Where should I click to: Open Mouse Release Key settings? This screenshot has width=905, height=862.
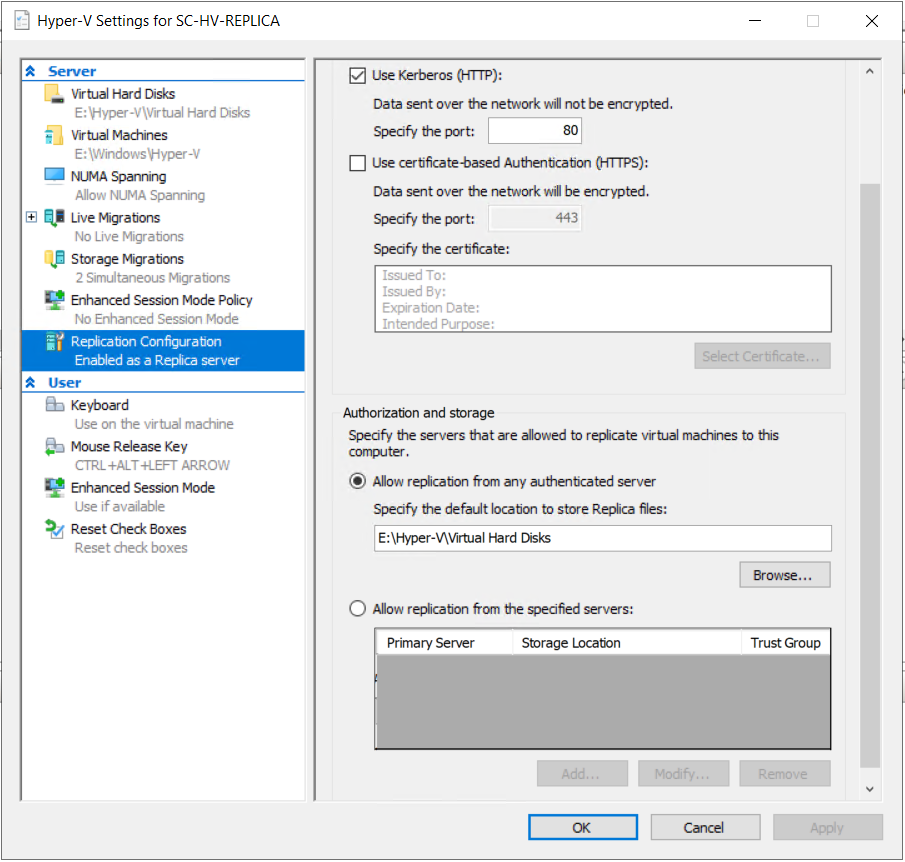129,446
